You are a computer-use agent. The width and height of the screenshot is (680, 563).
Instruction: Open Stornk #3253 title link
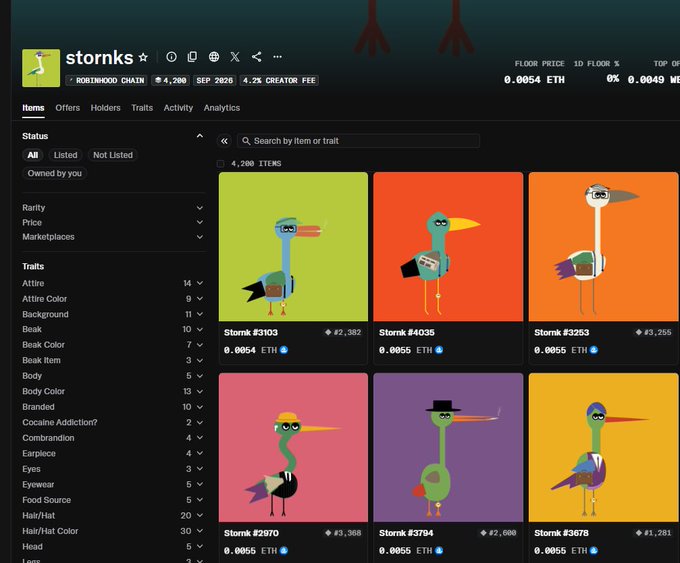(562, 333)
